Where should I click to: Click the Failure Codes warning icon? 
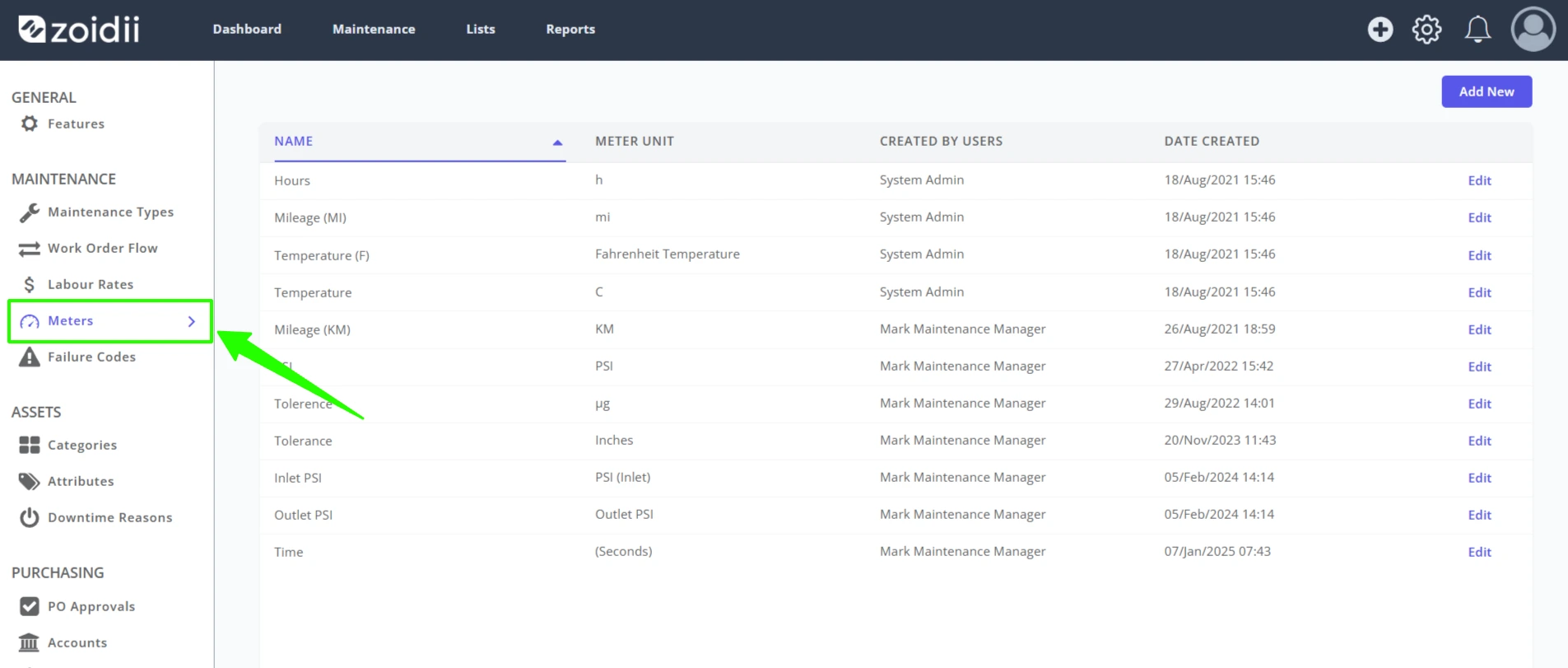click(30, 357)
